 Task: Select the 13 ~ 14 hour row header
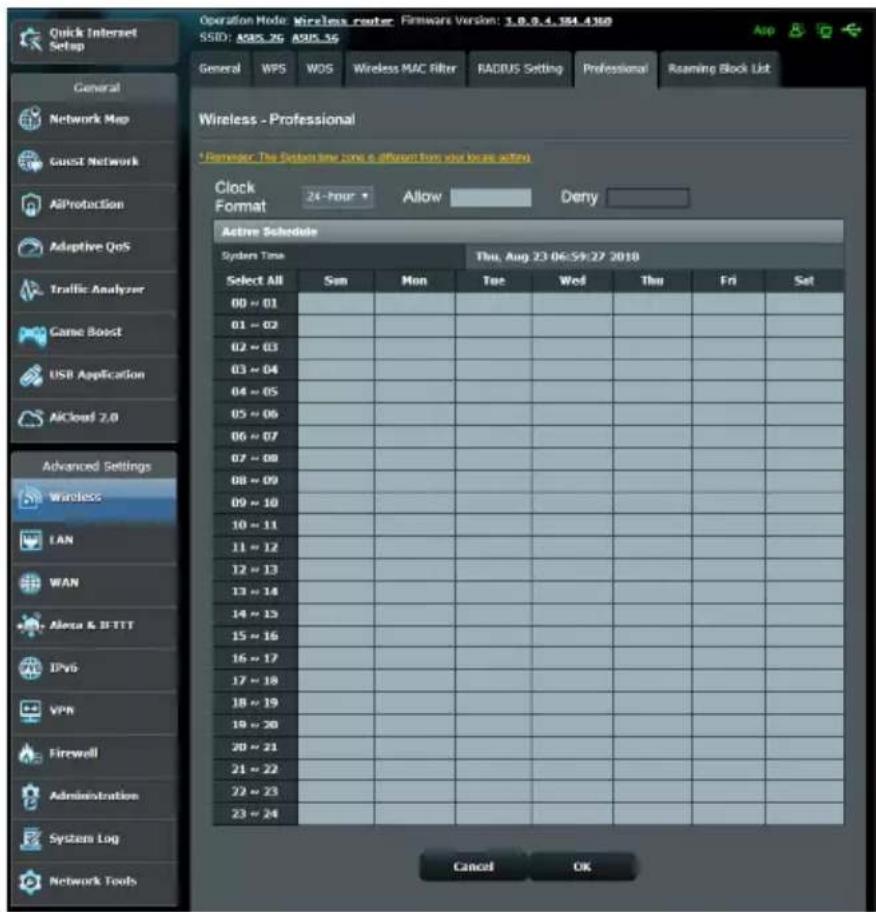coord(255,592)
